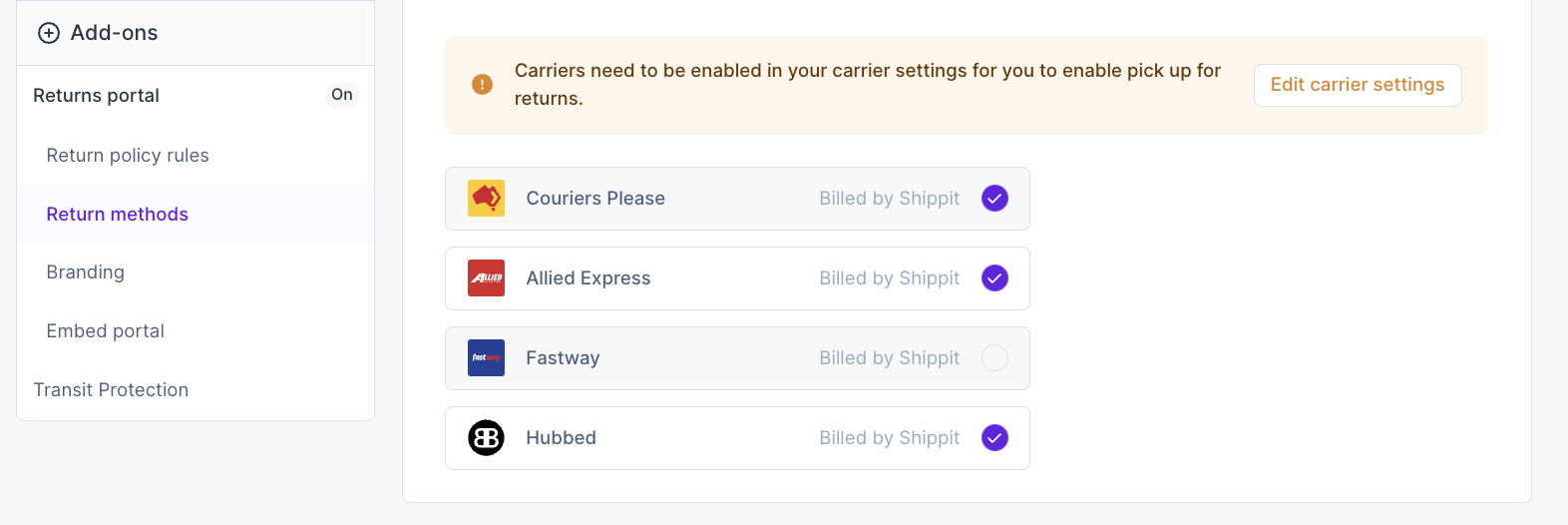The height and width of the screenshot is (525, 1568).
Task: Click the Couriers Please carrier logo
Action: pyautogui.click(x=487, y=199)
